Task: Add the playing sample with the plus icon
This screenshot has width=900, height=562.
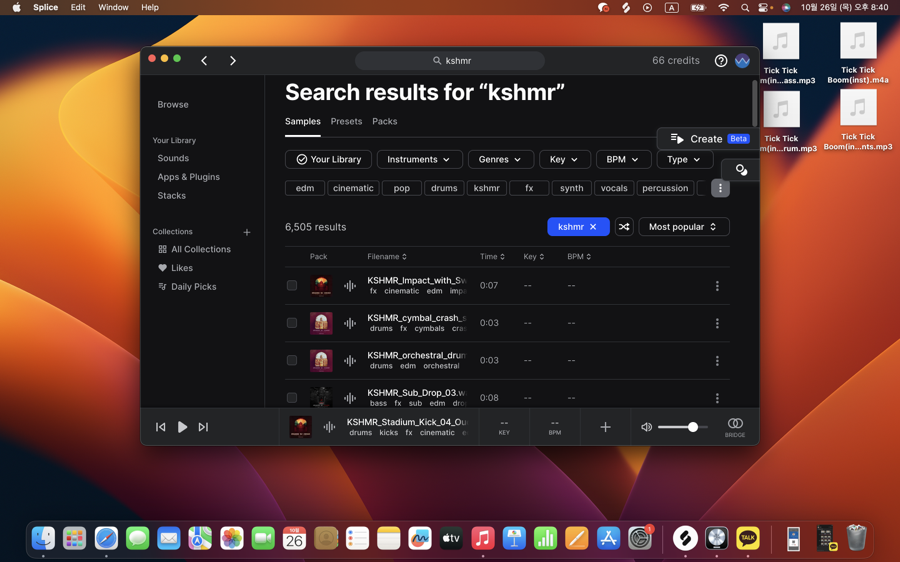Action: pyautogui.click(x=605, y=427)
